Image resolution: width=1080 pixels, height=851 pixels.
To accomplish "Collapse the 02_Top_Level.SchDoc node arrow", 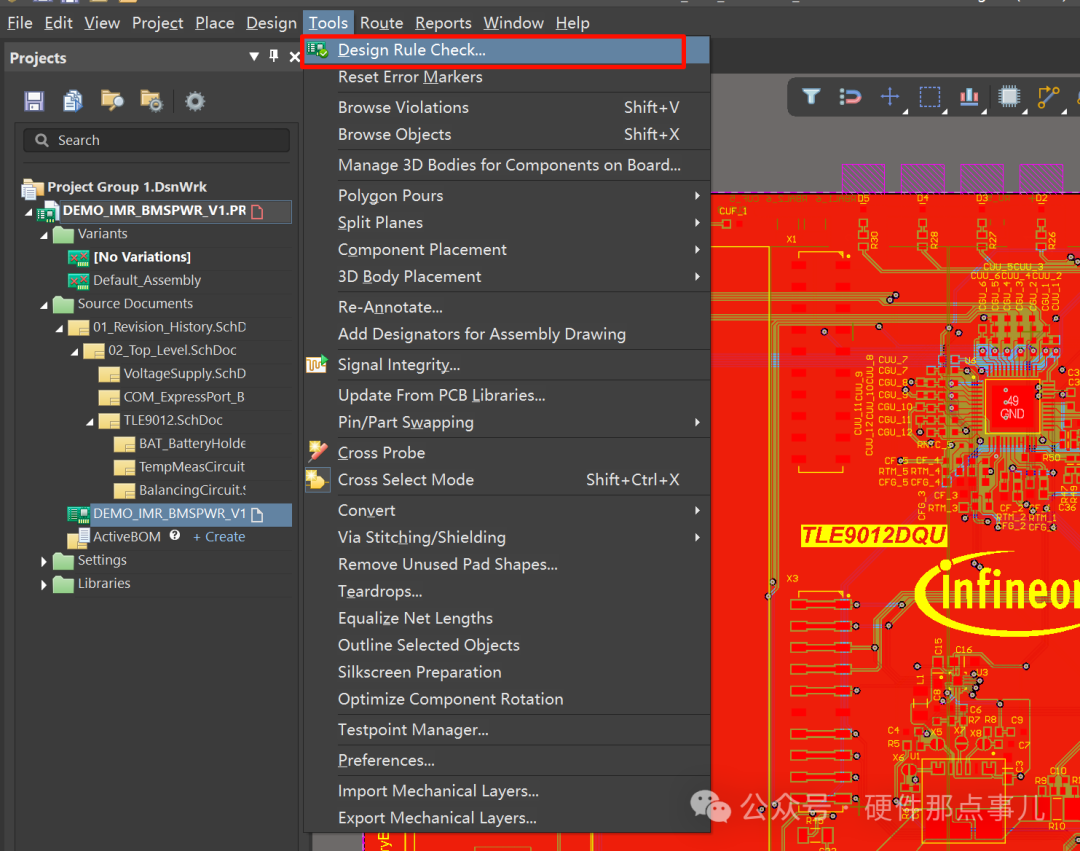I will [74, 352].
